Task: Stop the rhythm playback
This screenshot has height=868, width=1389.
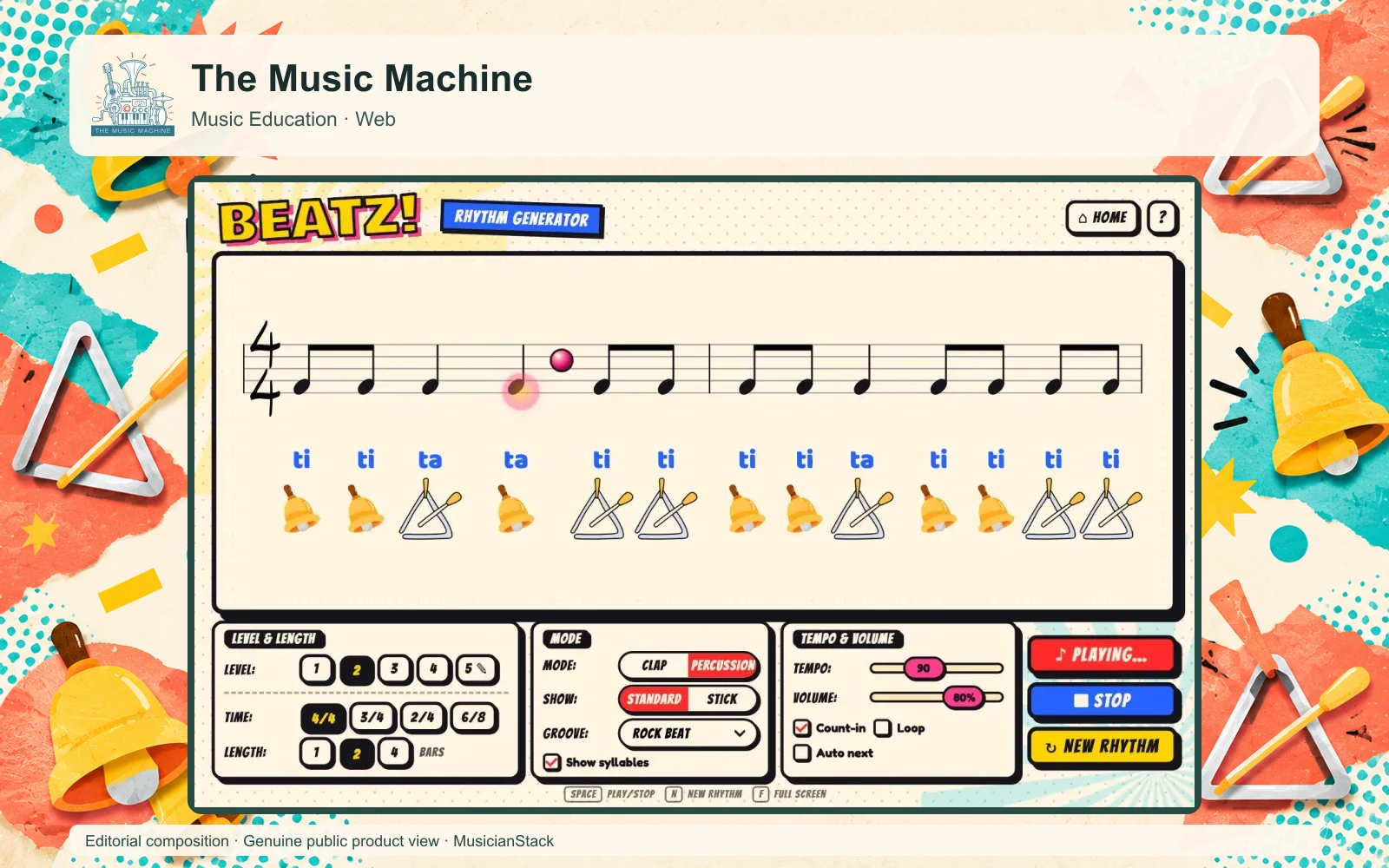Action: click(x=1103, y=700)
